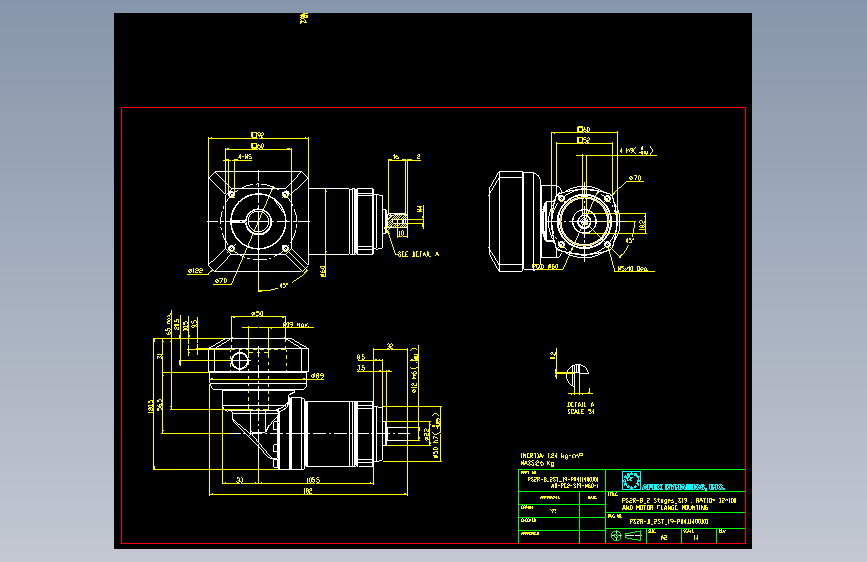Viewport: 867px width, 562px height.
Task: Click the drawing number in DWG NO field
Action: [x=668, y=522]
